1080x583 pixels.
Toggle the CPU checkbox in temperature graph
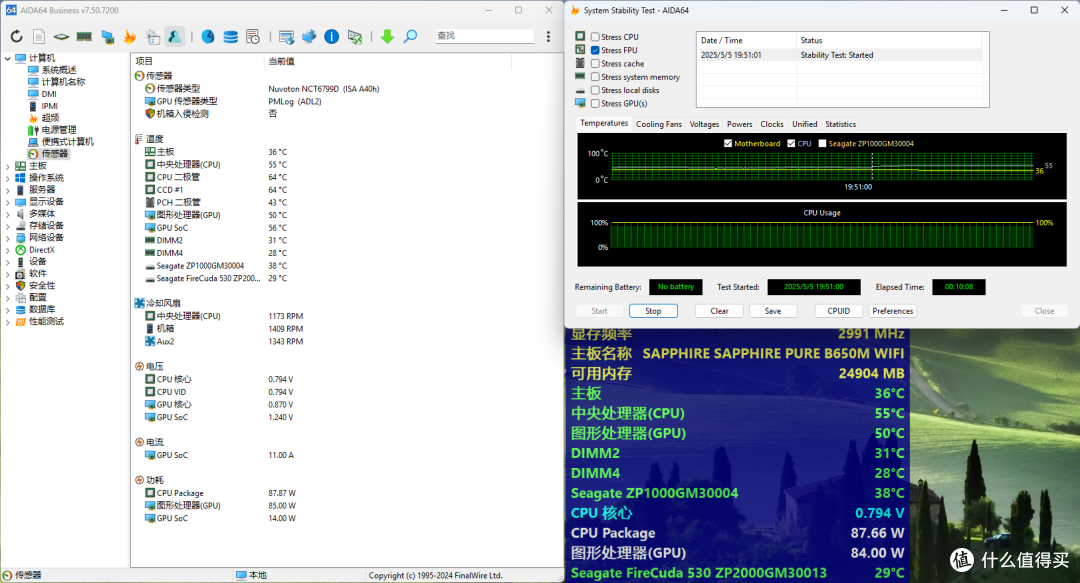[791, 143]
